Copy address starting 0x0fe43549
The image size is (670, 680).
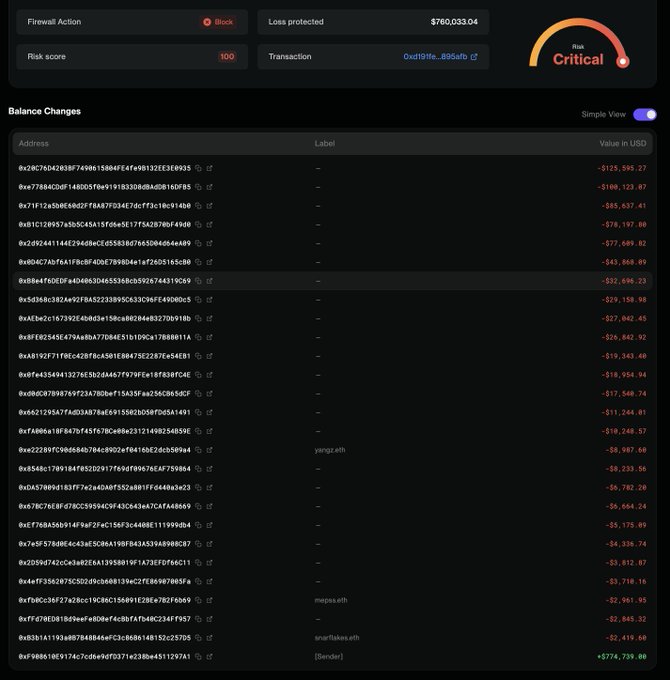click(198, 375)
